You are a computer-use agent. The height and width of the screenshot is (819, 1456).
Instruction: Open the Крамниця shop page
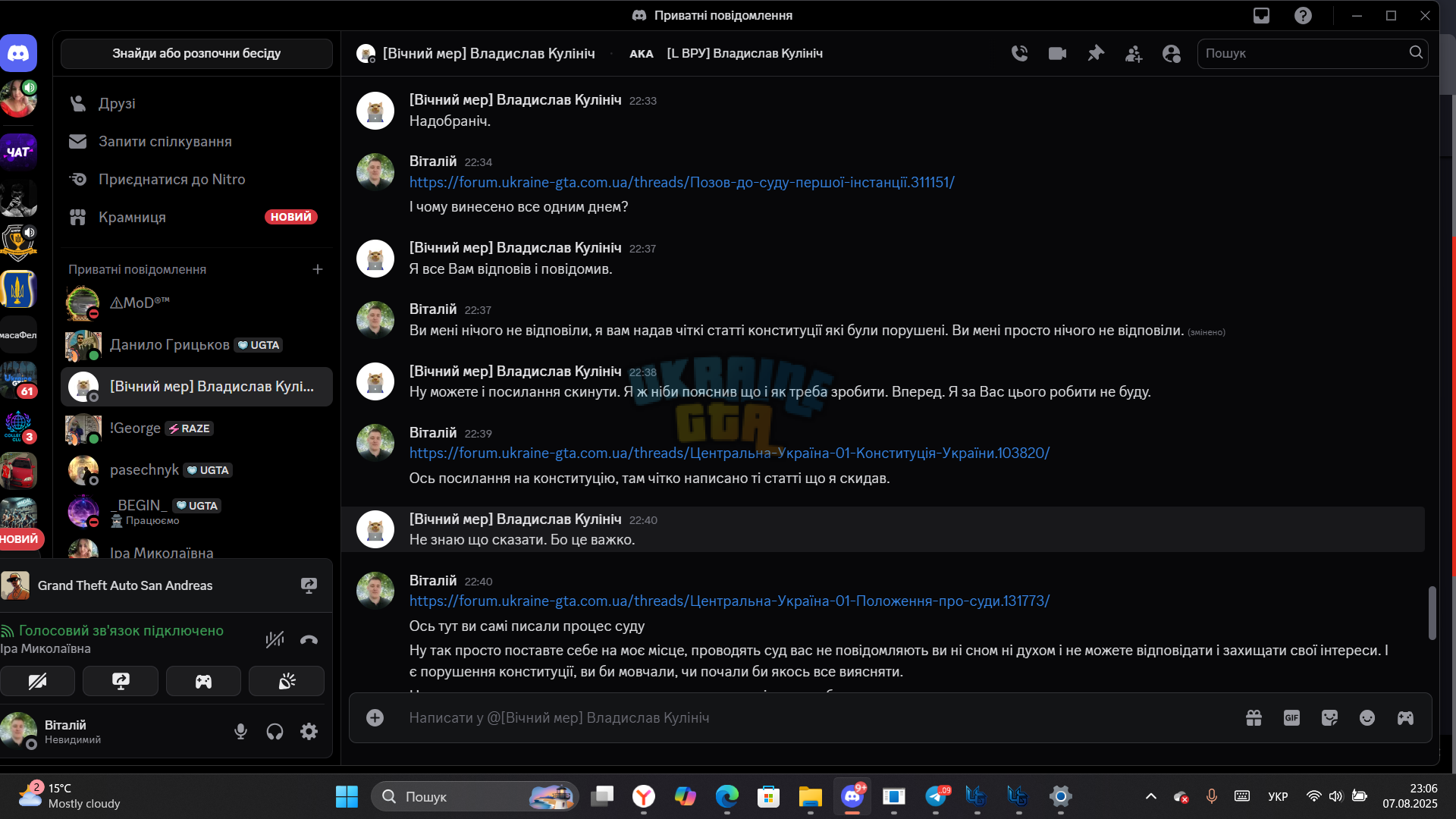(196, 217)
